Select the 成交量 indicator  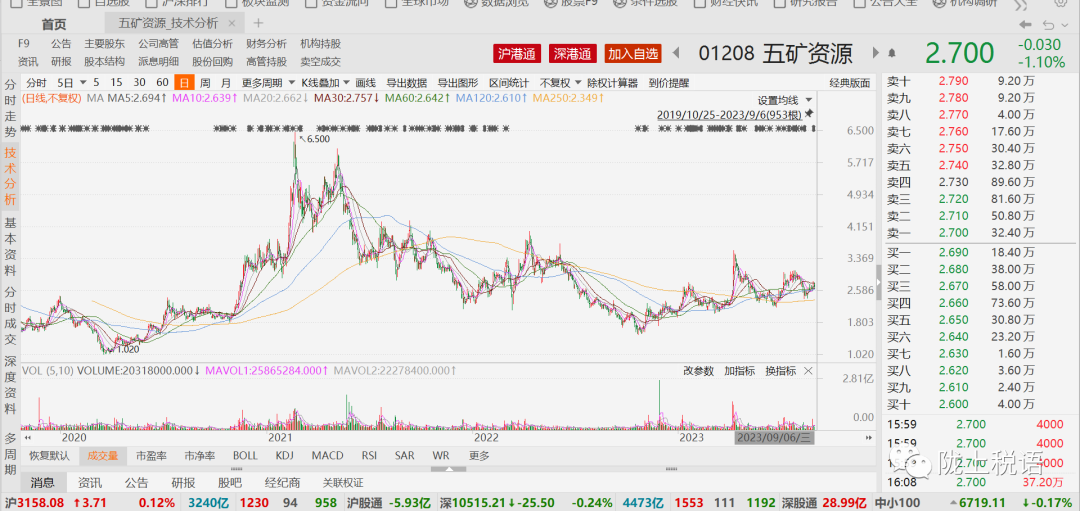(x=102, y=455)
